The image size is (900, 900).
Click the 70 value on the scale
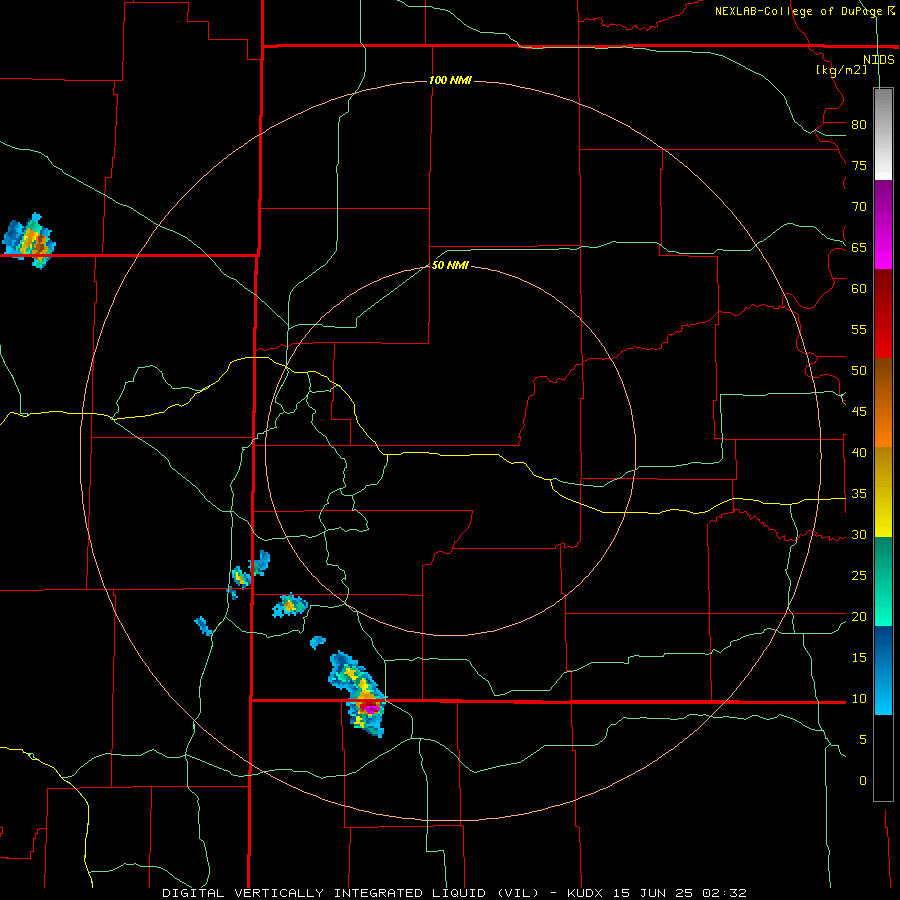click(x=859, y=207)
